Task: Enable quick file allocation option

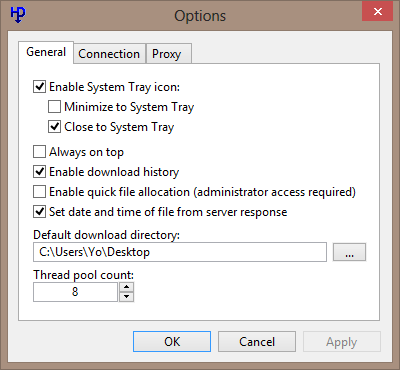Action: (40, 192)
